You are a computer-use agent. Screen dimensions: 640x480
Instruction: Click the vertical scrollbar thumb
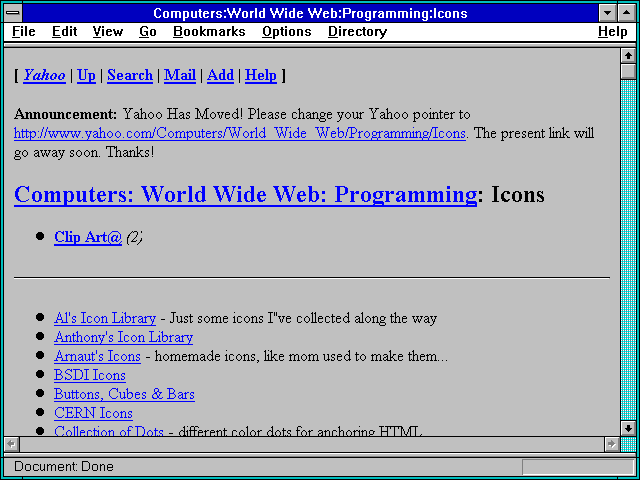click(x=628, y=72)
